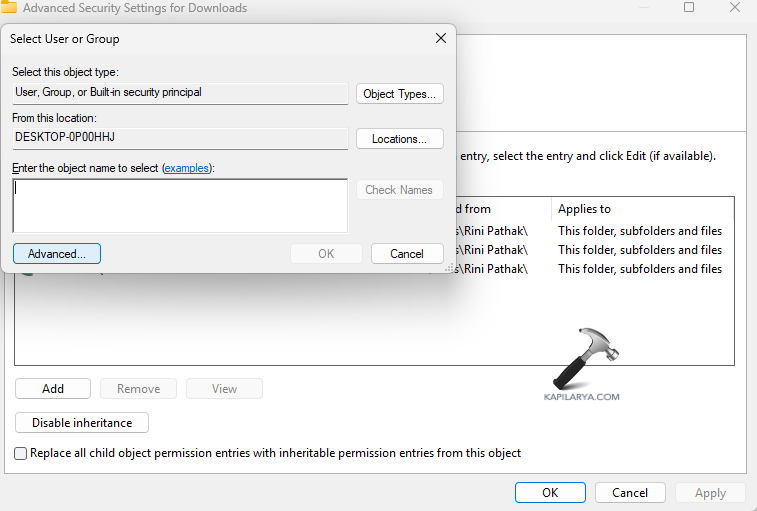757x511 pixels.
Task: Click the Remove permission entry button
Action: click(x=139, y=389)
